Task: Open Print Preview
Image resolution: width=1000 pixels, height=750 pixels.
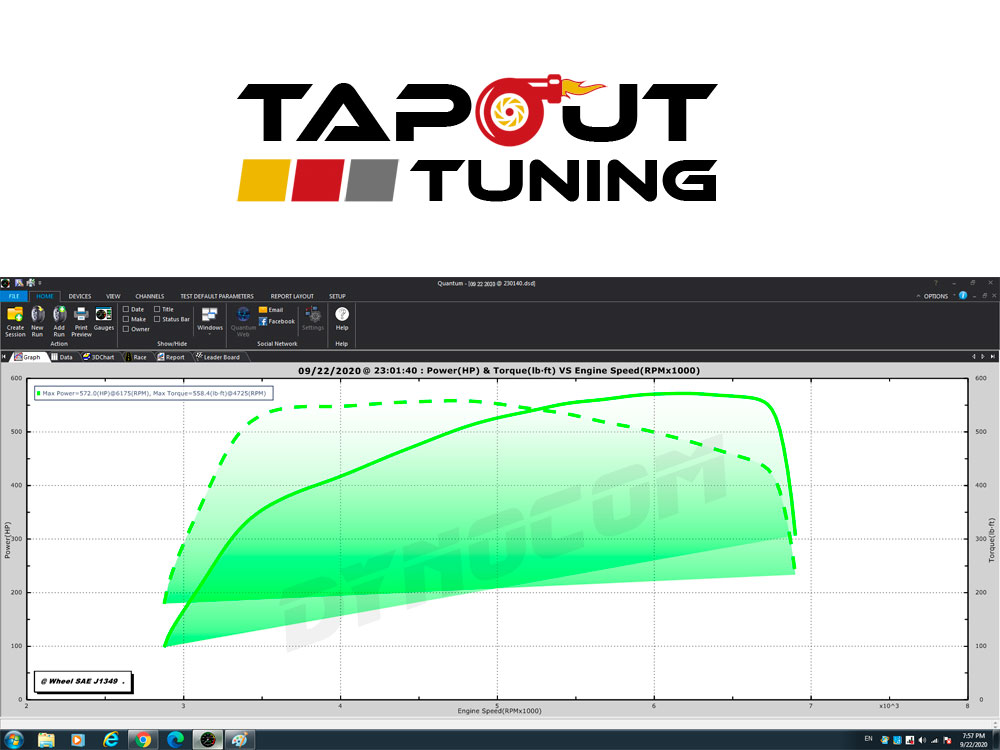Action: click(x=81, y=321)
